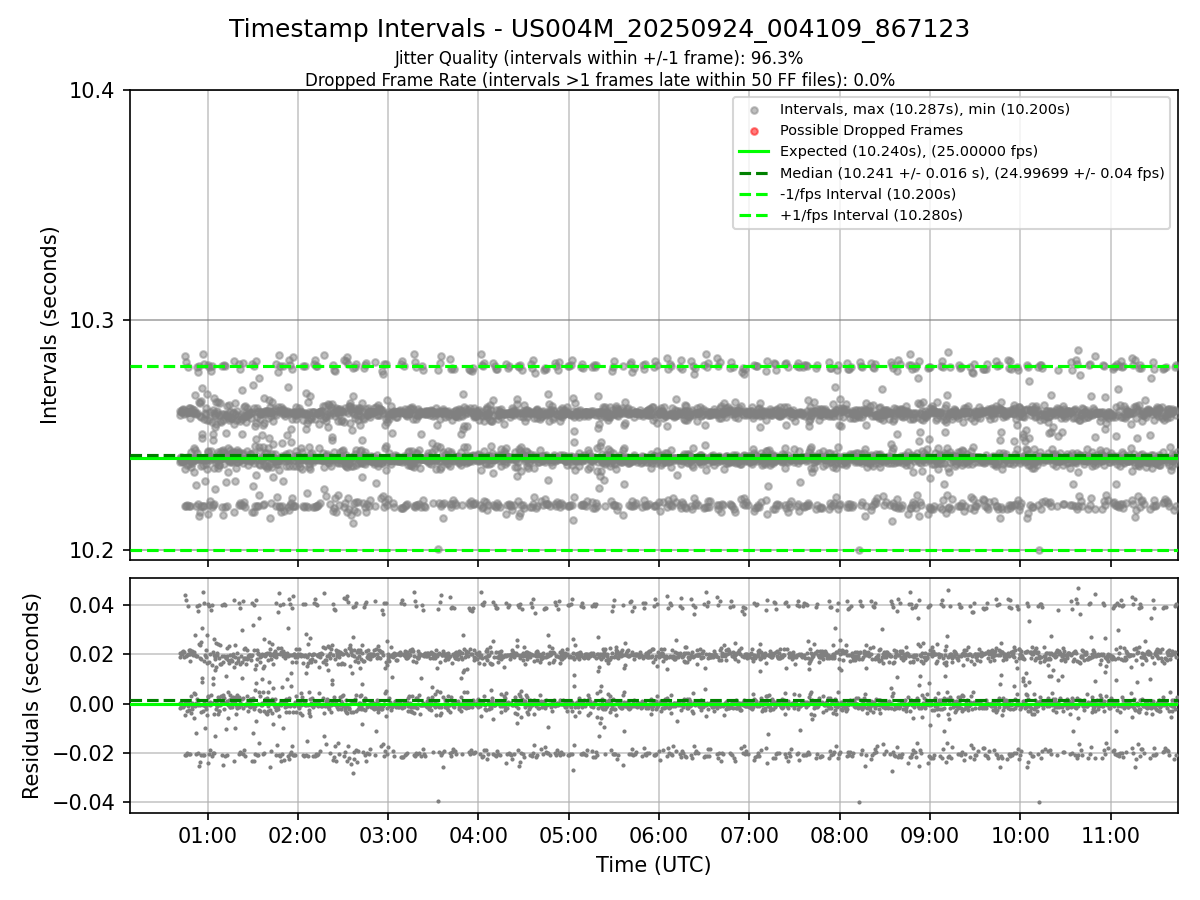Click legend entry 'Median (10.241 +/- 0.016 s)'
The width and height of the screenshot is (1200, 900).
click(x=972, y=172)
